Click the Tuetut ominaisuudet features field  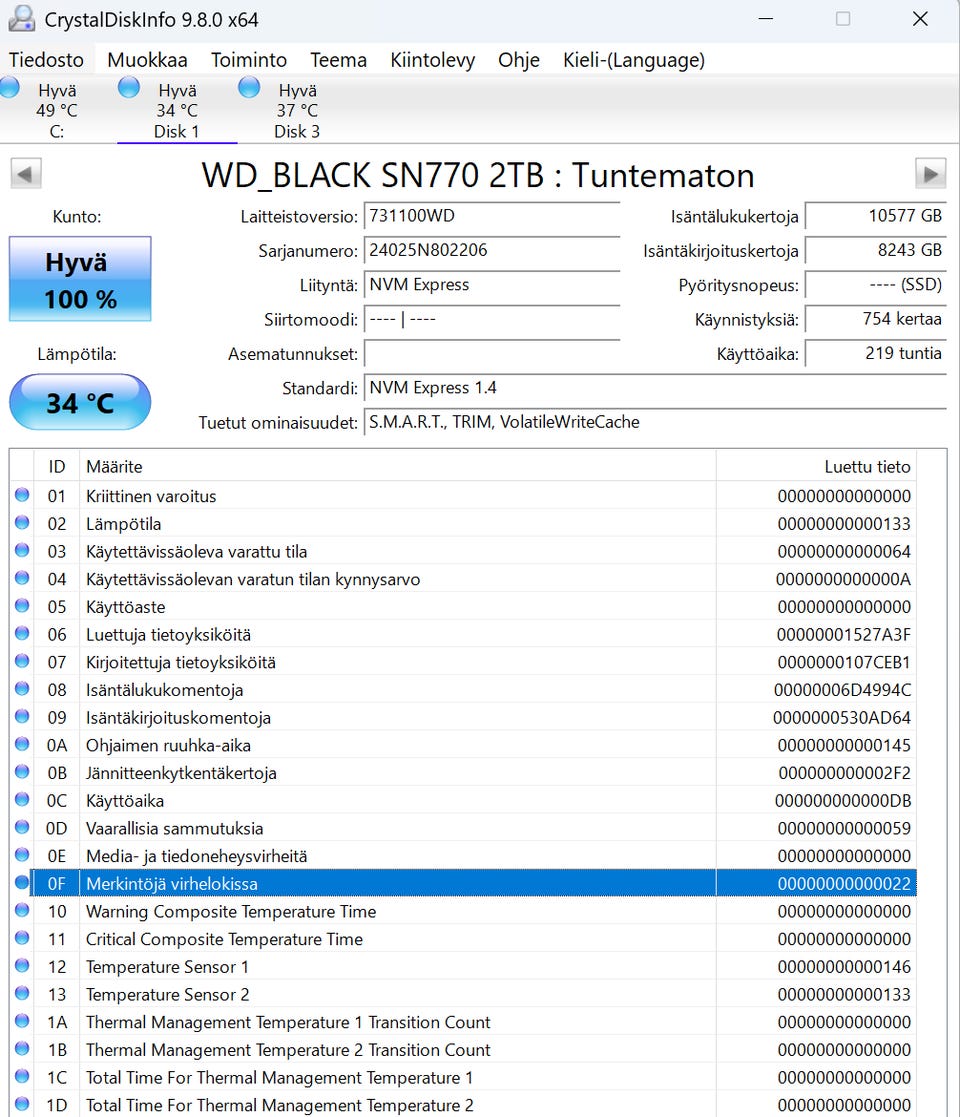click(655, 422)
